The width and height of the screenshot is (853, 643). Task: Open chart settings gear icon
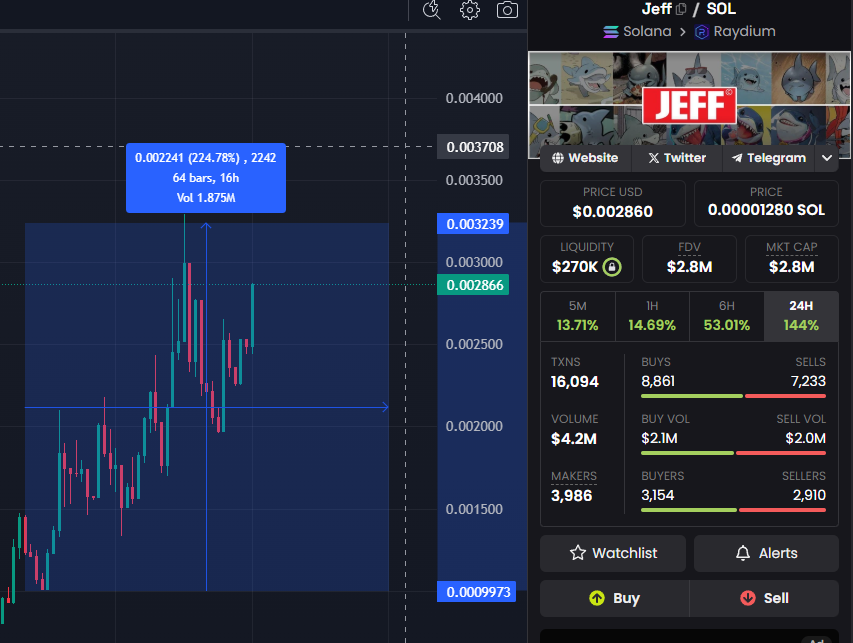470,10
